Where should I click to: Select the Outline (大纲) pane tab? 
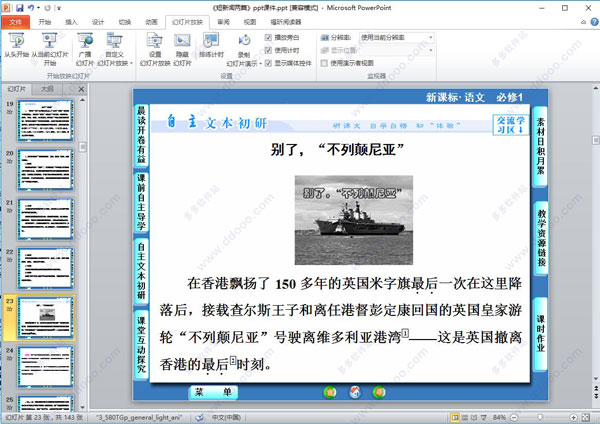pyautogui.click(x=47, y=89)
